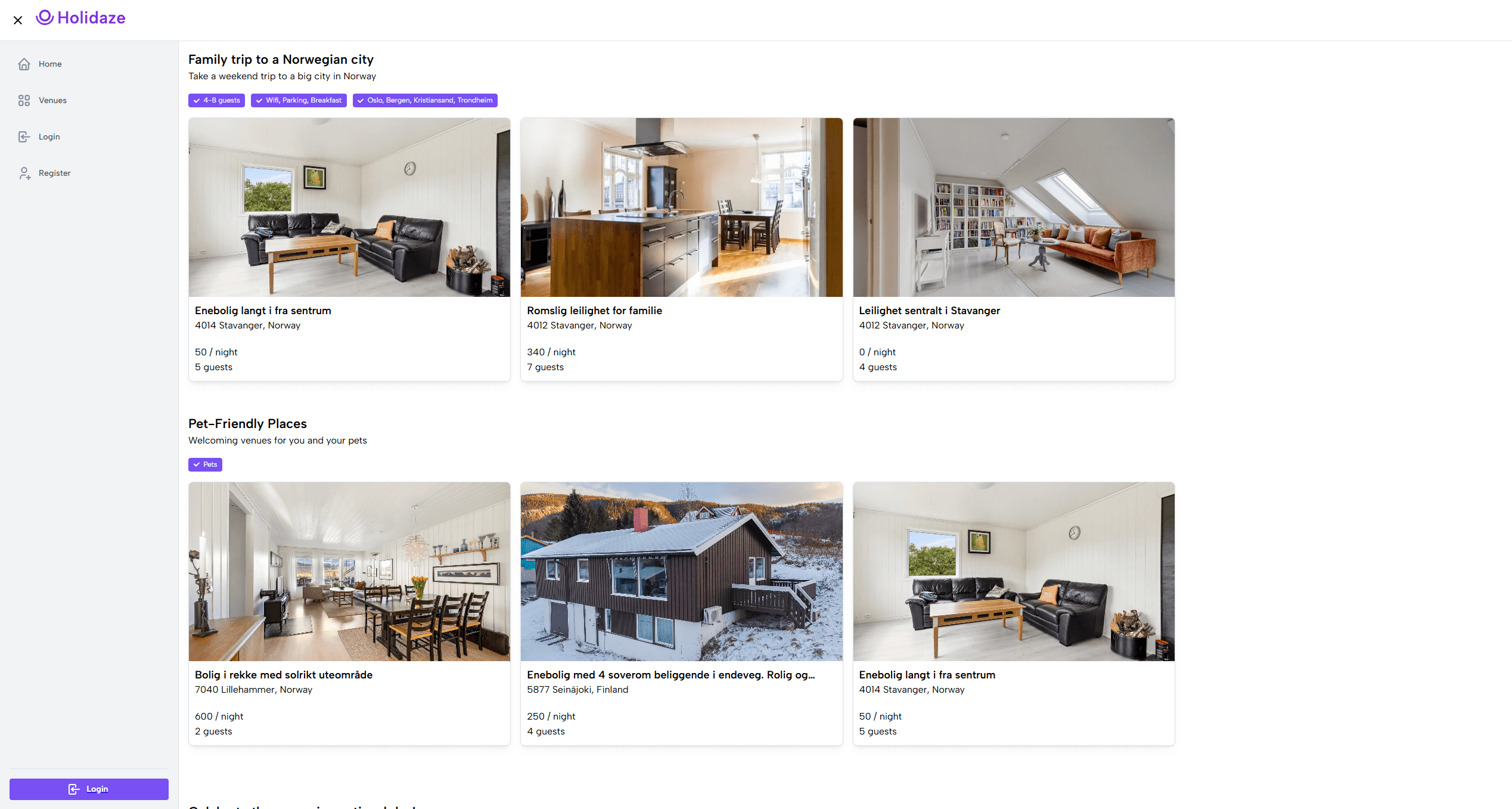Click the Enebolig langt i fra sentrum title in Family trip
1512x809 pixels.
click(x=263, y=311)
